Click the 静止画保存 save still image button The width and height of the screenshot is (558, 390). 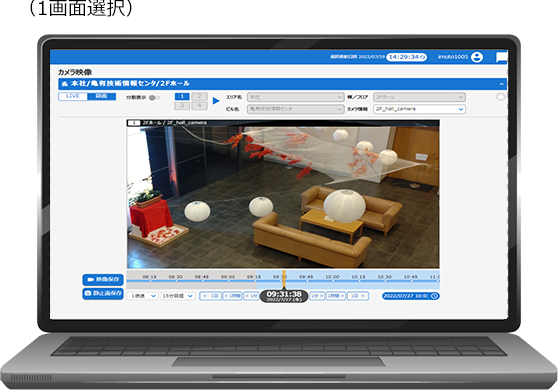pyautogui.click(x=103, y=294)
